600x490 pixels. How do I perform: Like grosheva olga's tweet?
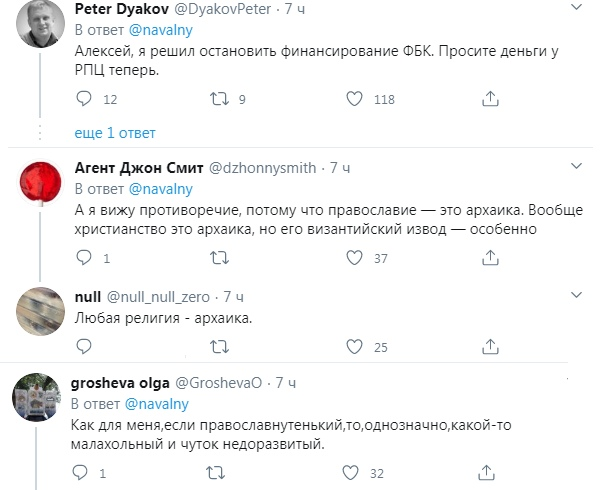click(354, 471)
